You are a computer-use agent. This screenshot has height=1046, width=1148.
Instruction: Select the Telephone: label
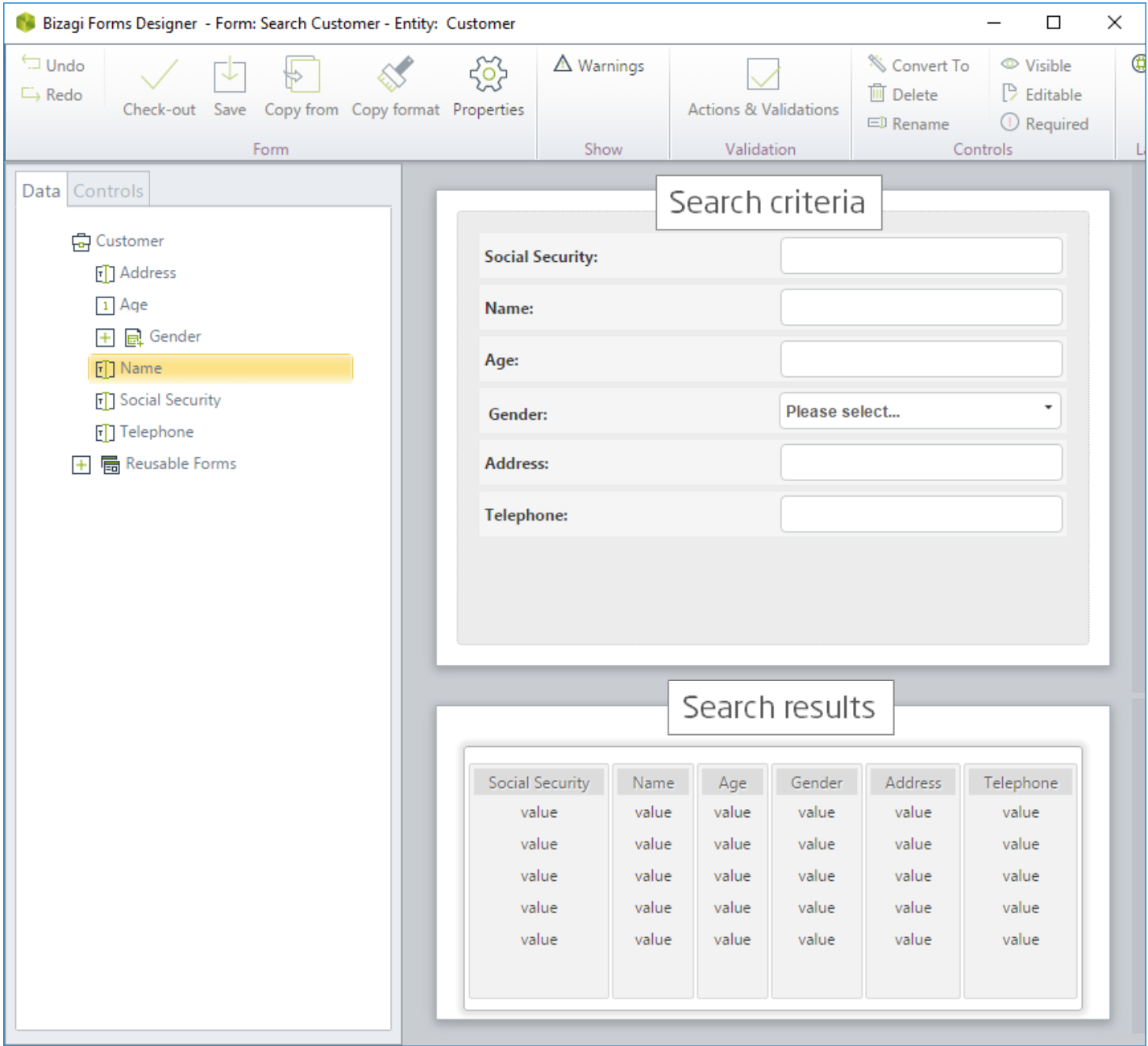pos(526,515)
